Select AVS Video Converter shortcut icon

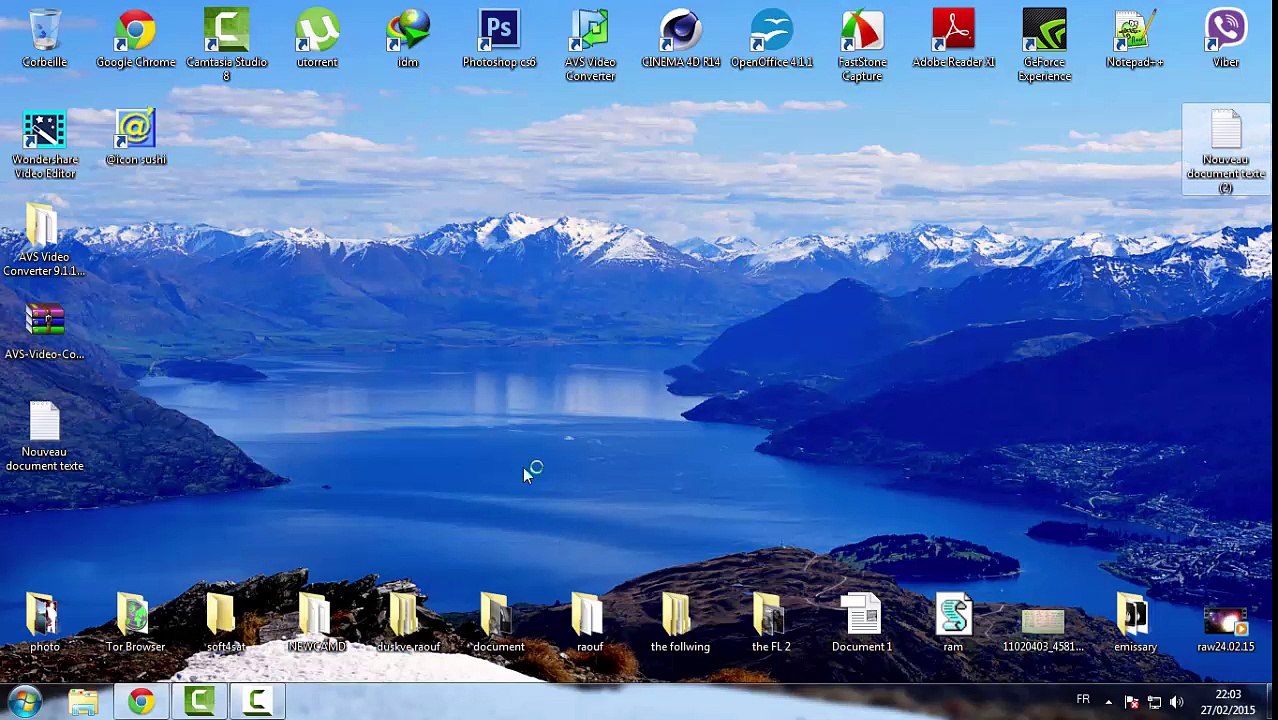pyautogui.click(x=590, y=45)
